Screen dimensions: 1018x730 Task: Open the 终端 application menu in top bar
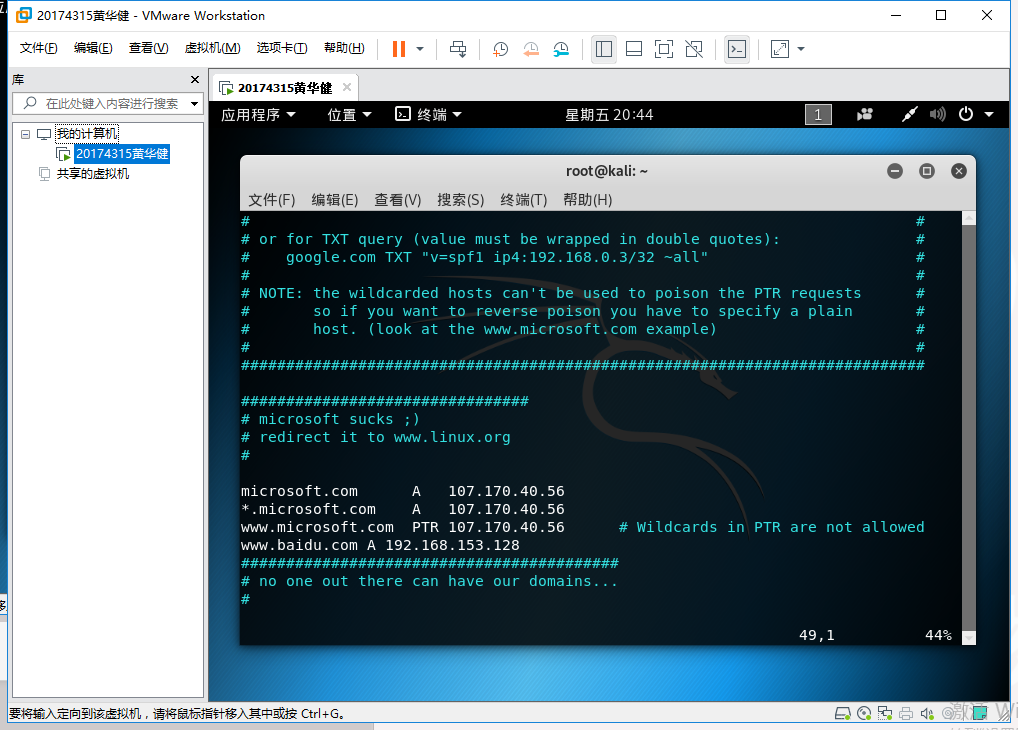point(428,115)
